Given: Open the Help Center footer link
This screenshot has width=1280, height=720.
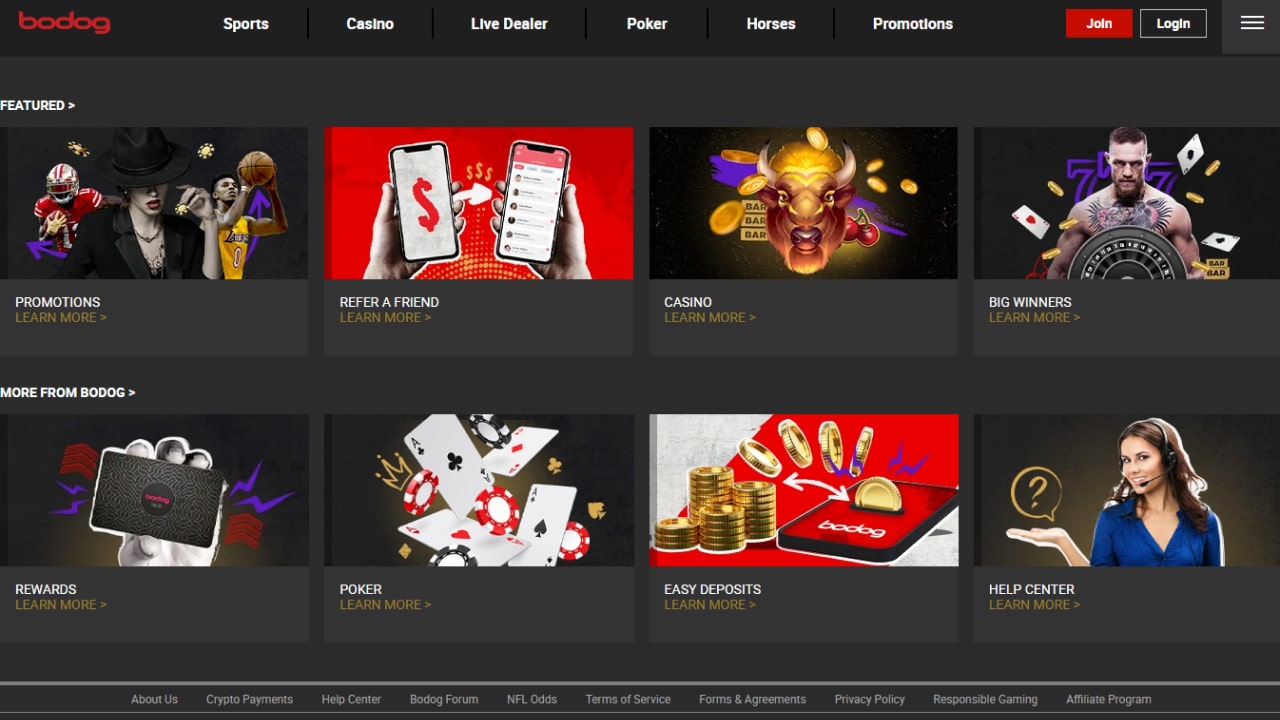Looking at the screenshot, I should pos(351,700).
